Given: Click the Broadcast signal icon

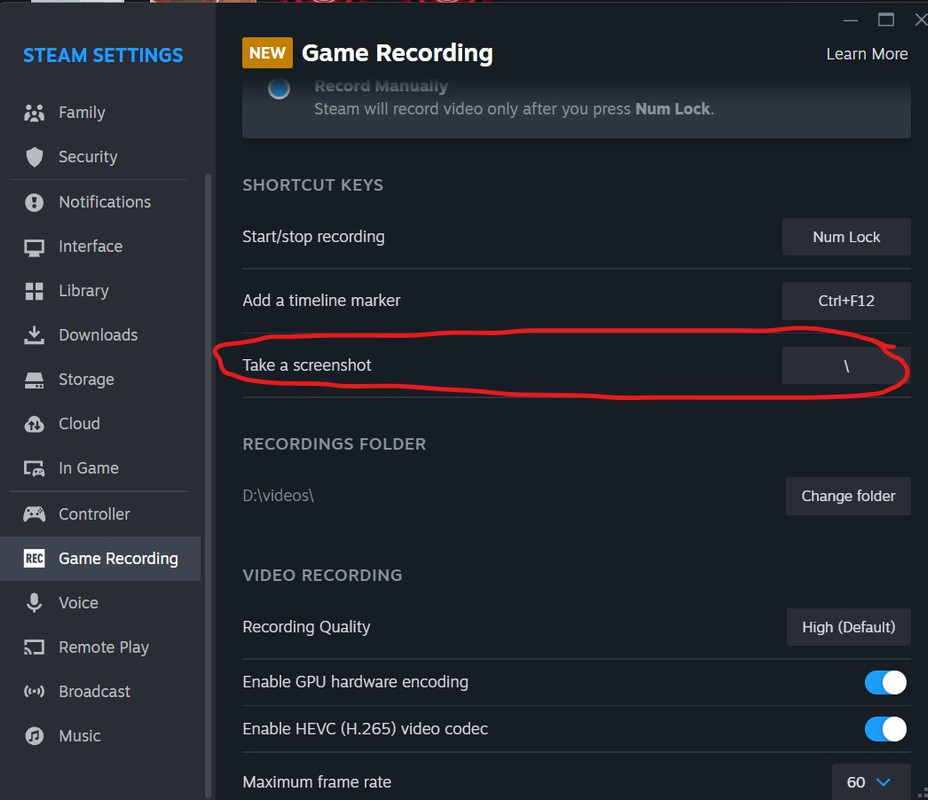Looking at the screenshot, I should [34, 691].
